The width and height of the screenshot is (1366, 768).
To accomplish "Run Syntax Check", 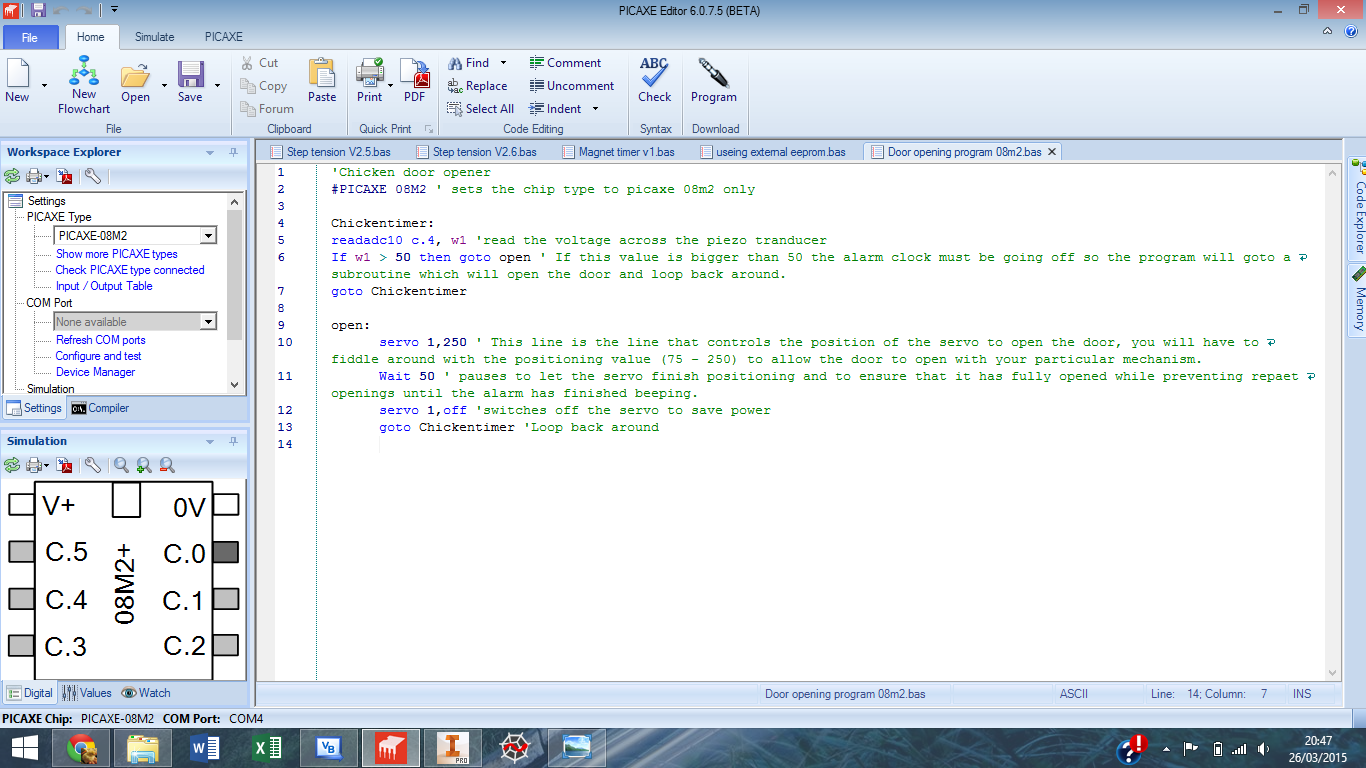I will [x=654, y=80].
